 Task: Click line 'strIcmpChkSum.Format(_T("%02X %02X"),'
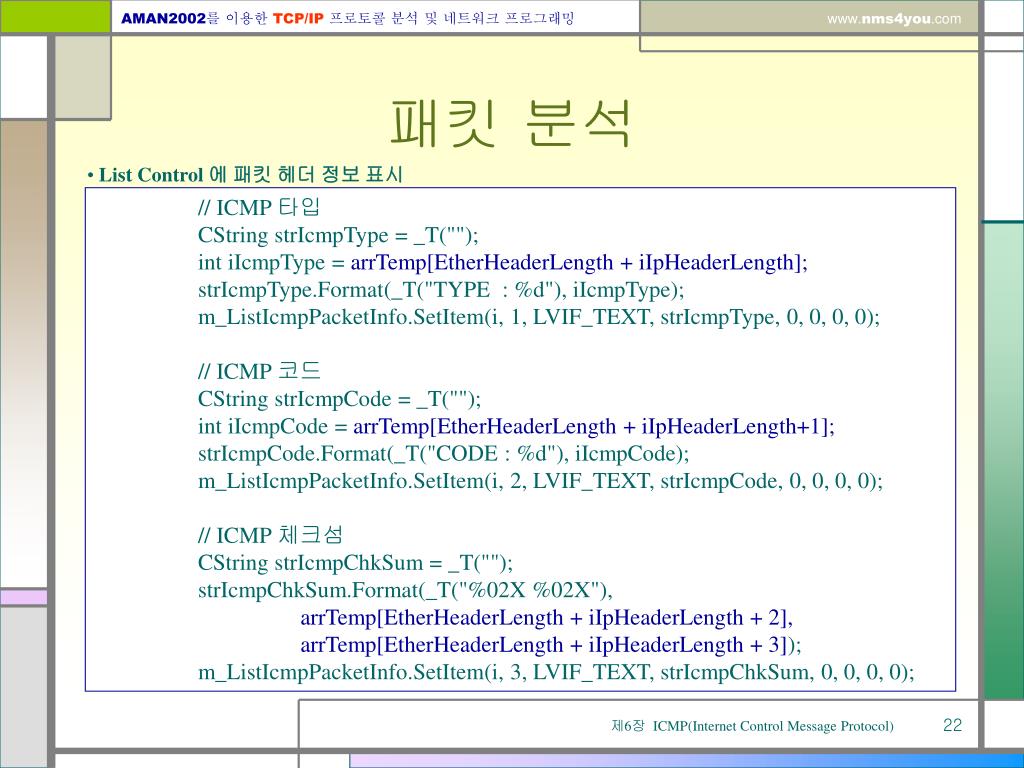click(x=406, y=590)
